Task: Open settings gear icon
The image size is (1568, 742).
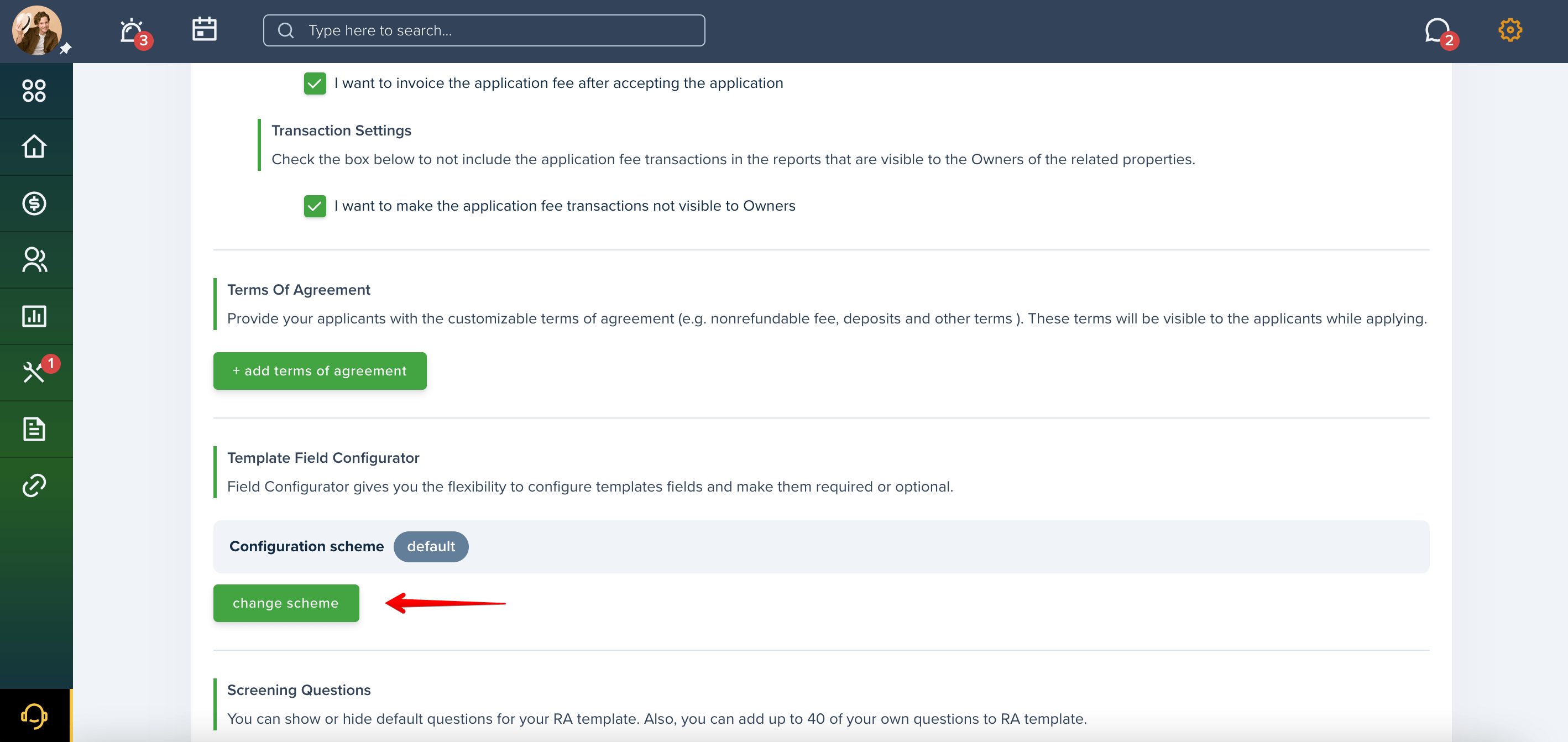Action: 1509,30
